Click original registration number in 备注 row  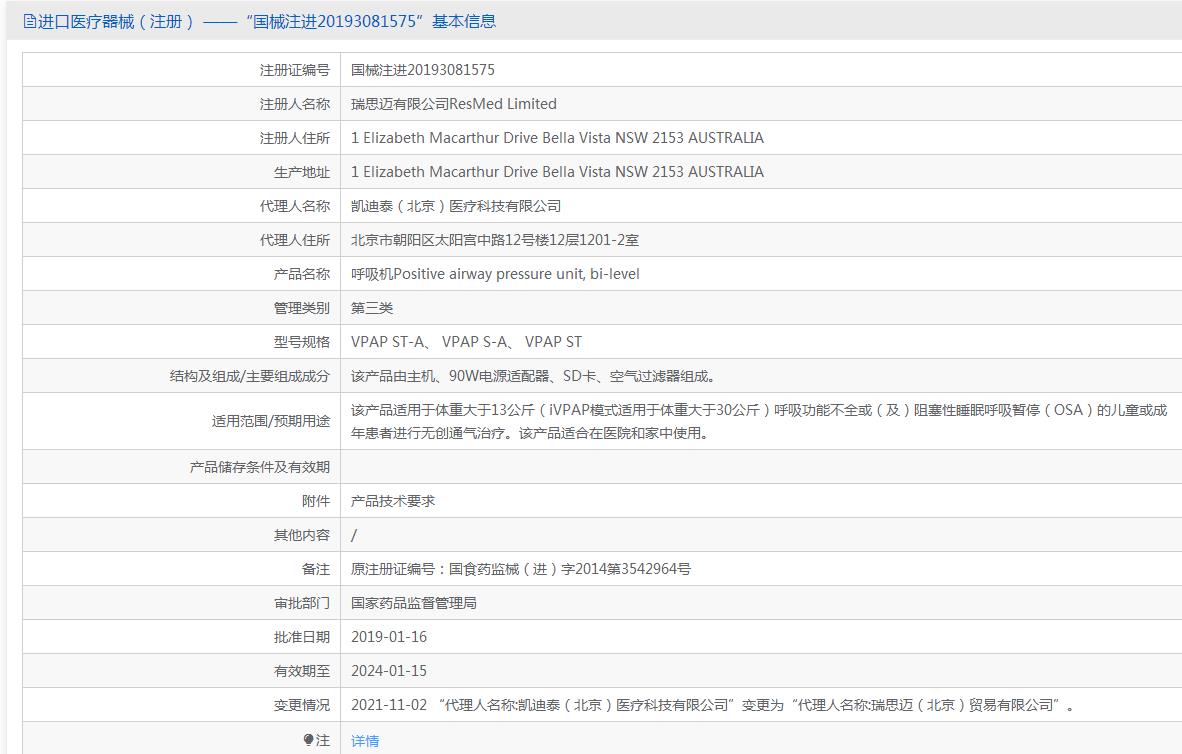[520, 569]
